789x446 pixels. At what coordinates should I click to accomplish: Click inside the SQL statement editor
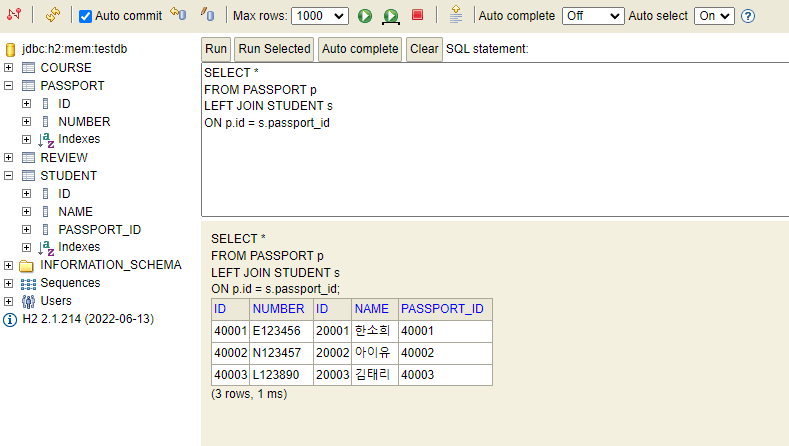tap(495, 140)
